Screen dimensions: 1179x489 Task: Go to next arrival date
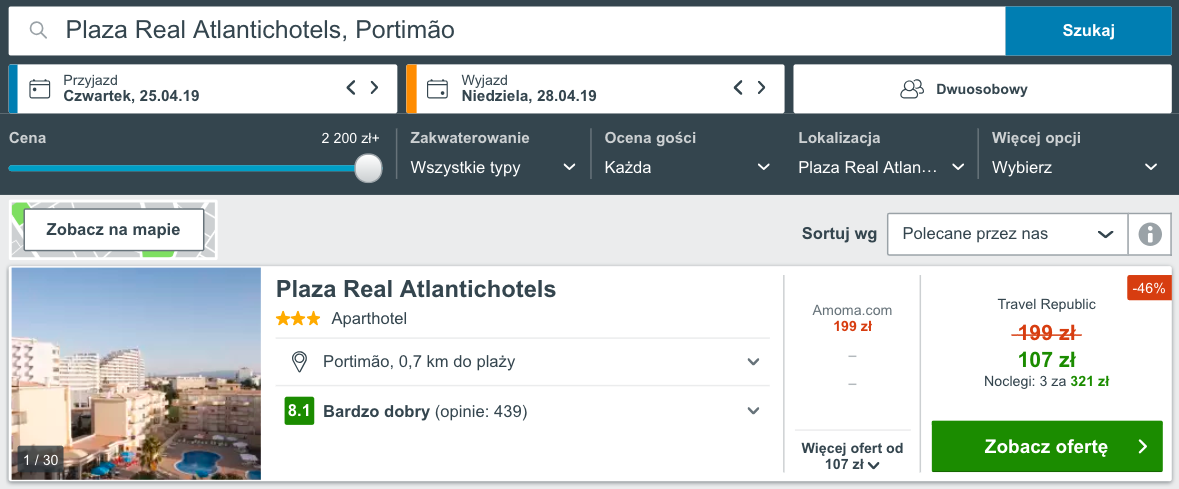[x=375, y=88]
